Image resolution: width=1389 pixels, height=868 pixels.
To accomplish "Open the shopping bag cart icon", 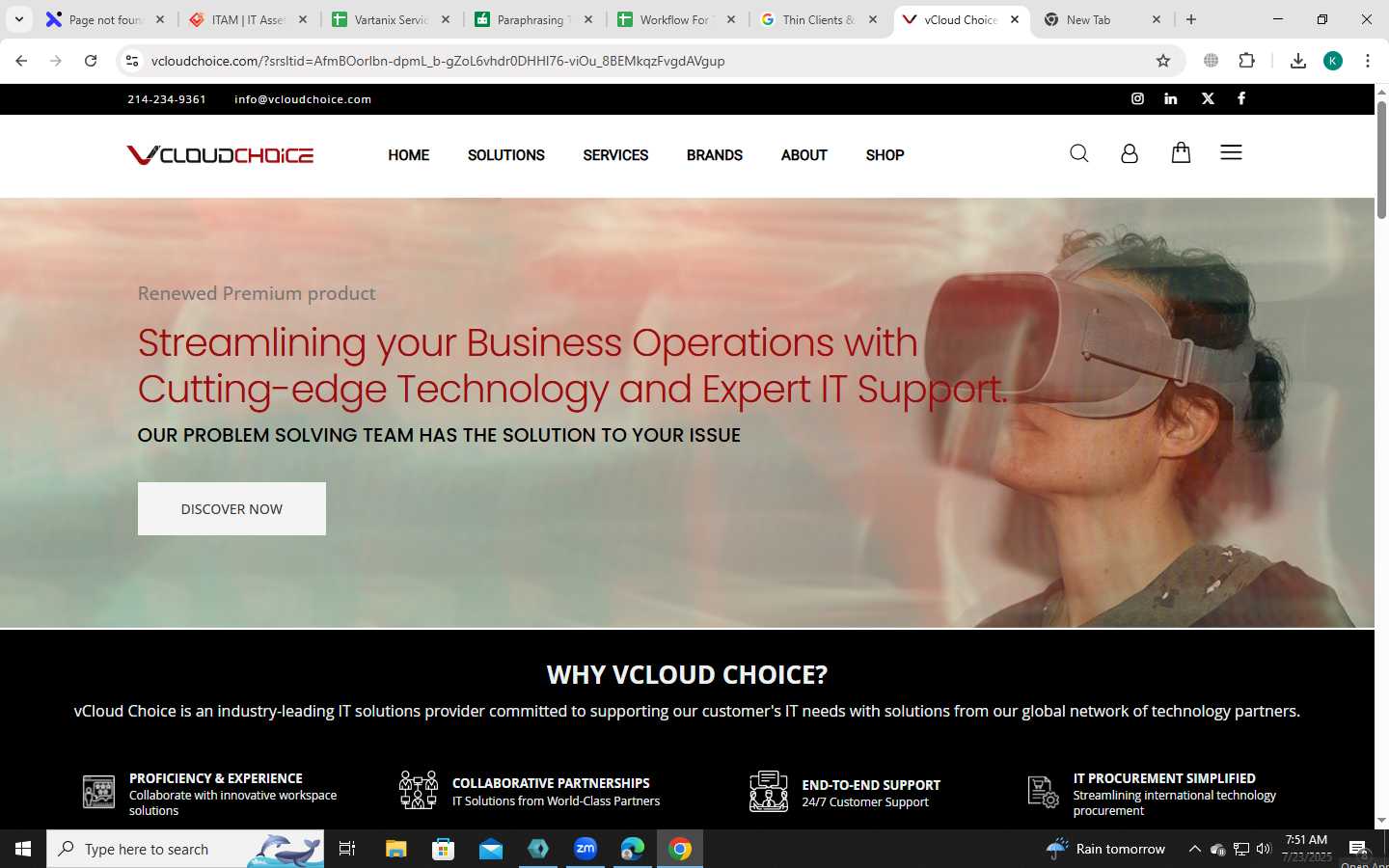I will tap(1181, 152).
